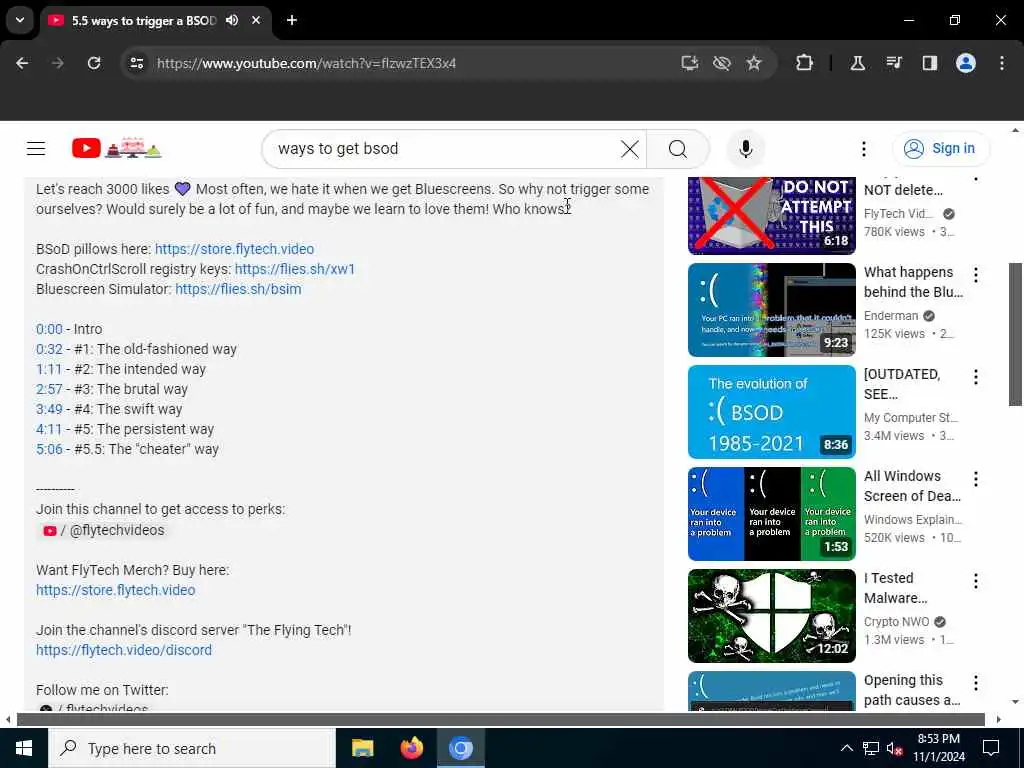This screenshot has width=1024, height=768.
Task: Open options for 'What happens behind' video
Action: tap(976, 275)
